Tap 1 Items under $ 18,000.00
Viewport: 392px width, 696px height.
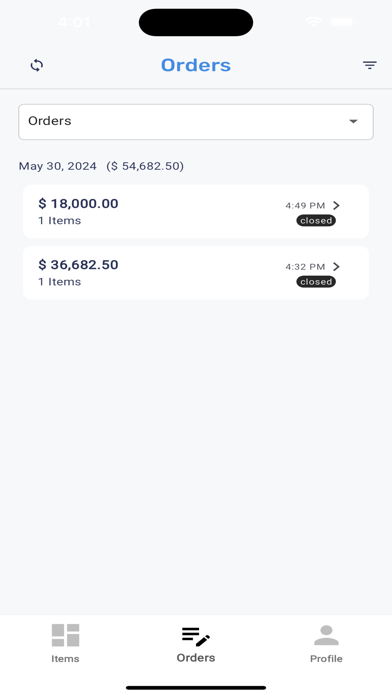point(59,221)
